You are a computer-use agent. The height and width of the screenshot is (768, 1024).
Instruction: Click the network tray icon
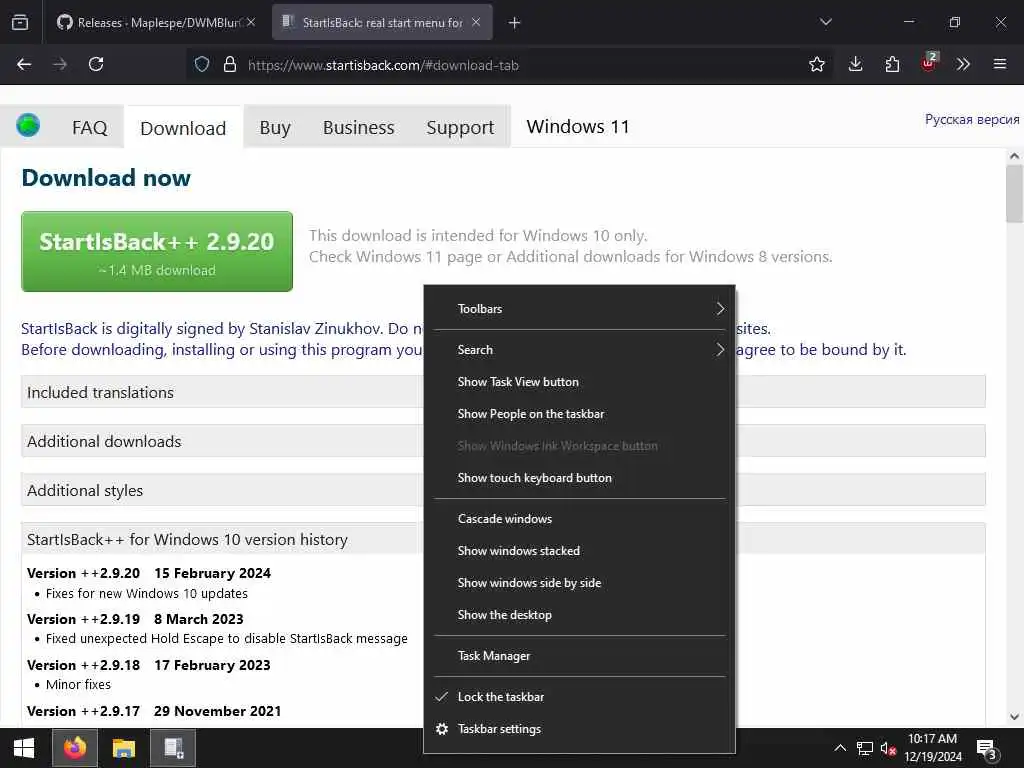[865, 748]
